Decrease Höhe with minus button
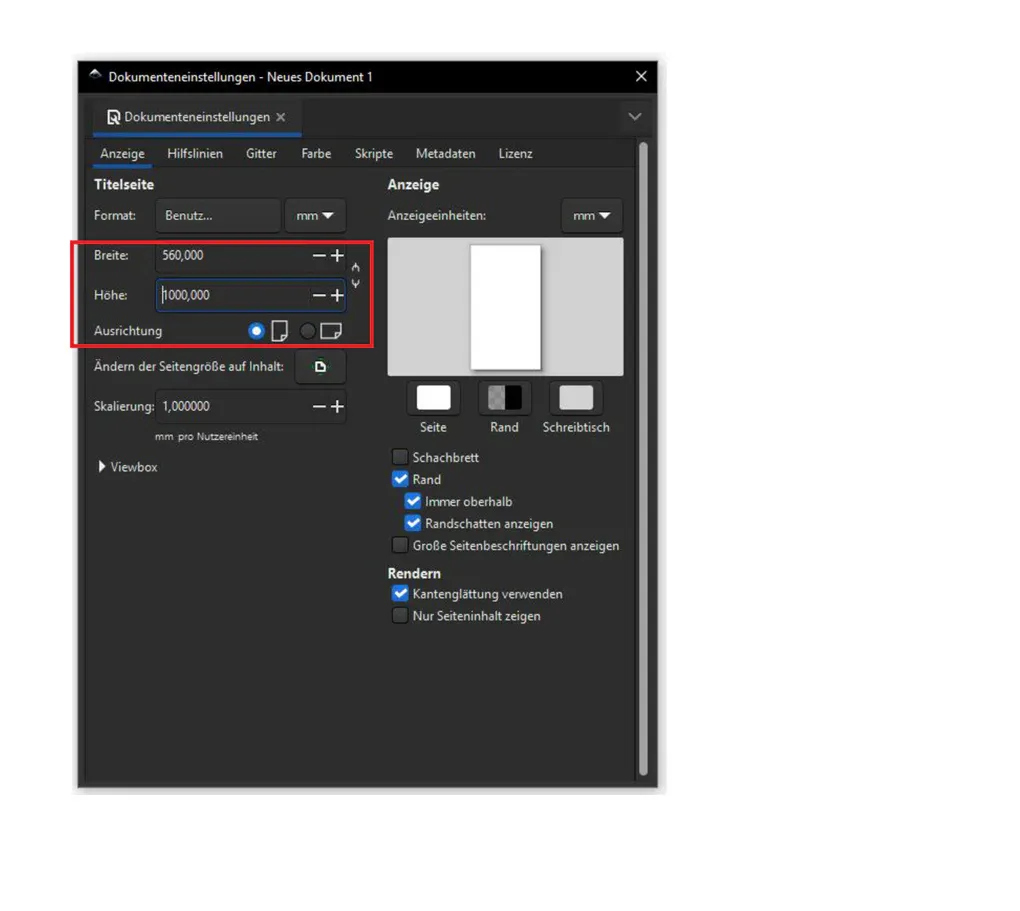1020x911 pixels. click(319, 295)
